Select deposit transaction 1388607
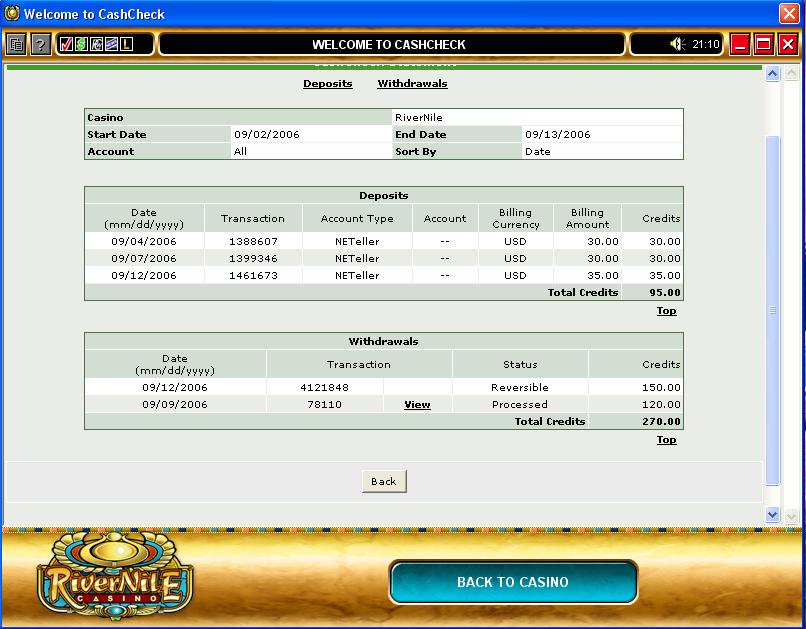This screenshot has width=806, height=629. 253,242
